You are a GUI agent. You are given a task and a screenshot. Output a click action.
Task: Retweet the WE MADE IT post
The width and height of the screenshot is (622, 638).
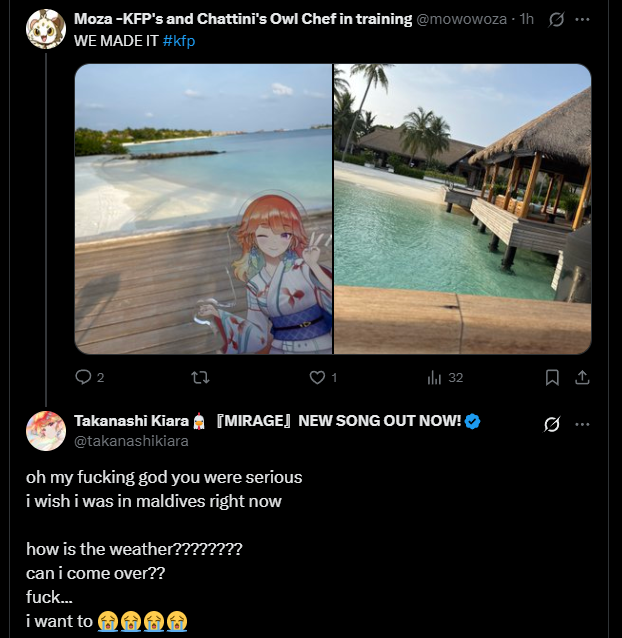[200, 377]
